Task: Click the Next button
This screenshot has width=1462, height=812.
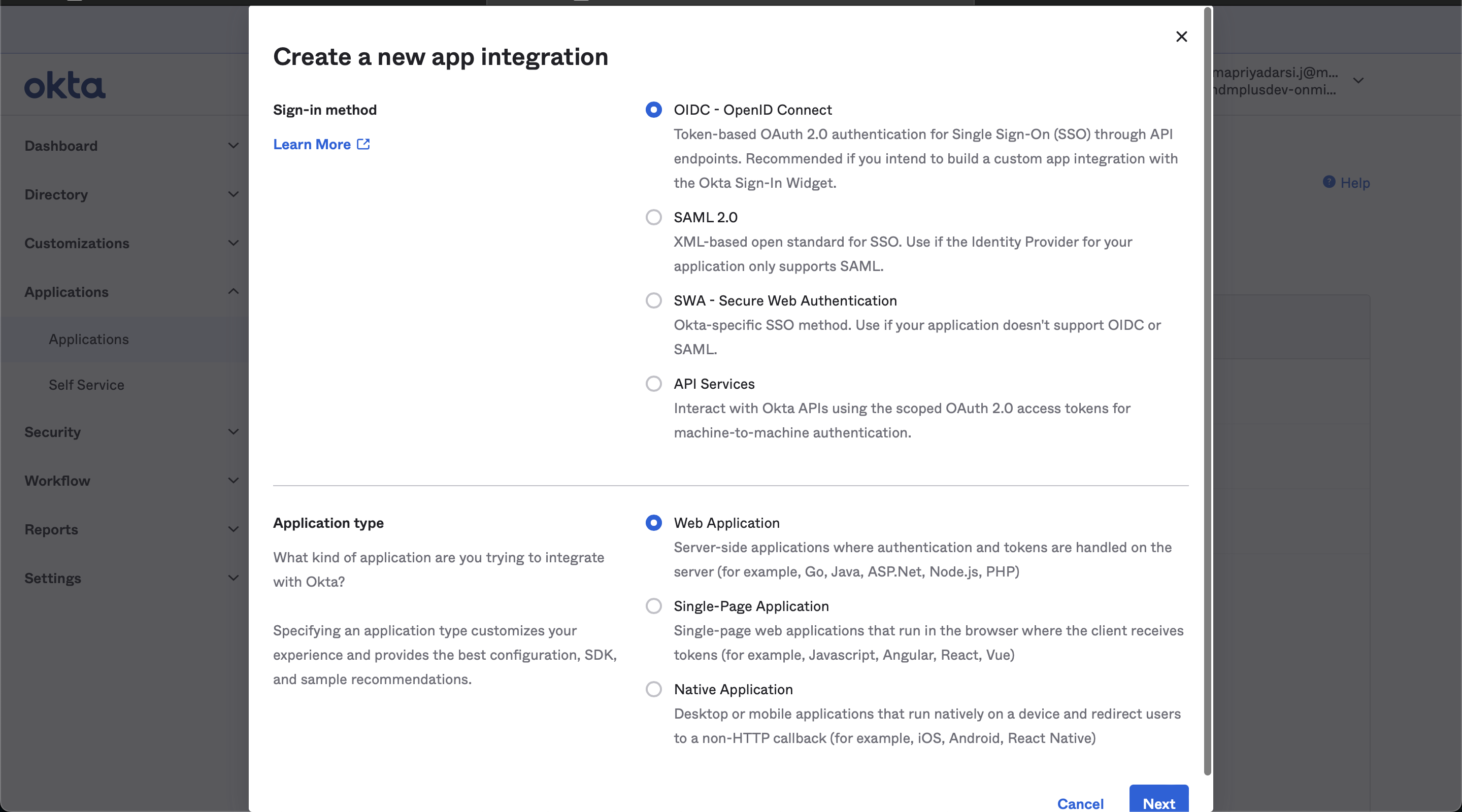Action: (x=1158, y=803)
